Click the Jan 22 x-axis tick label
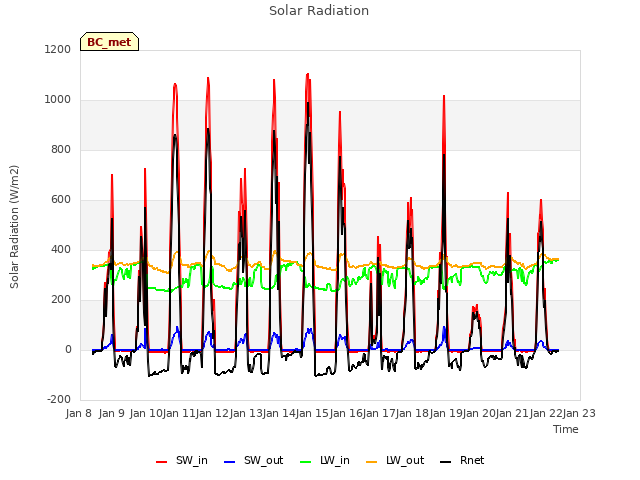Screen dimensions: 640x480 (546, 413)
